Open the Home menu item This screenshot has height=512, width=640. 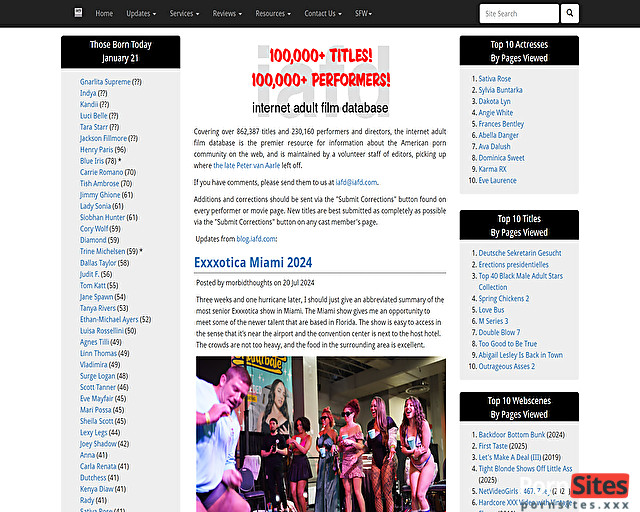pos(104,13)
